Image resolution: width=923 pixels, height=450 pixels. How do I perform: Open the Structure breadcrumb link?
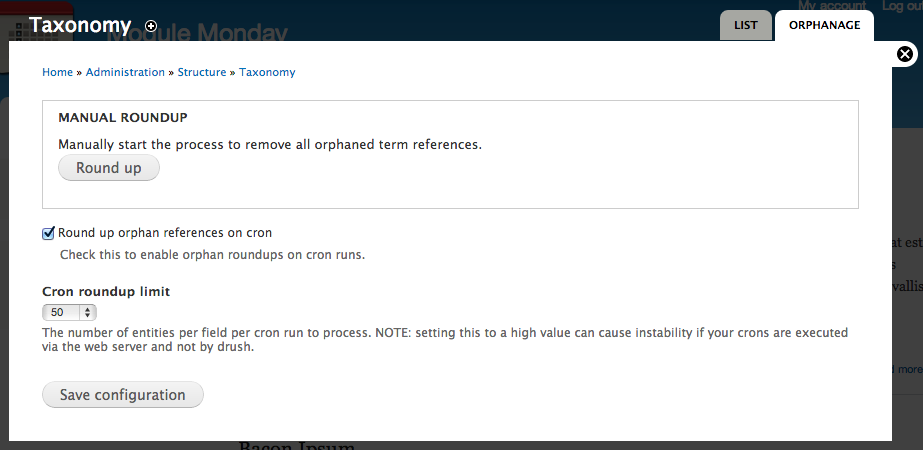202,72
